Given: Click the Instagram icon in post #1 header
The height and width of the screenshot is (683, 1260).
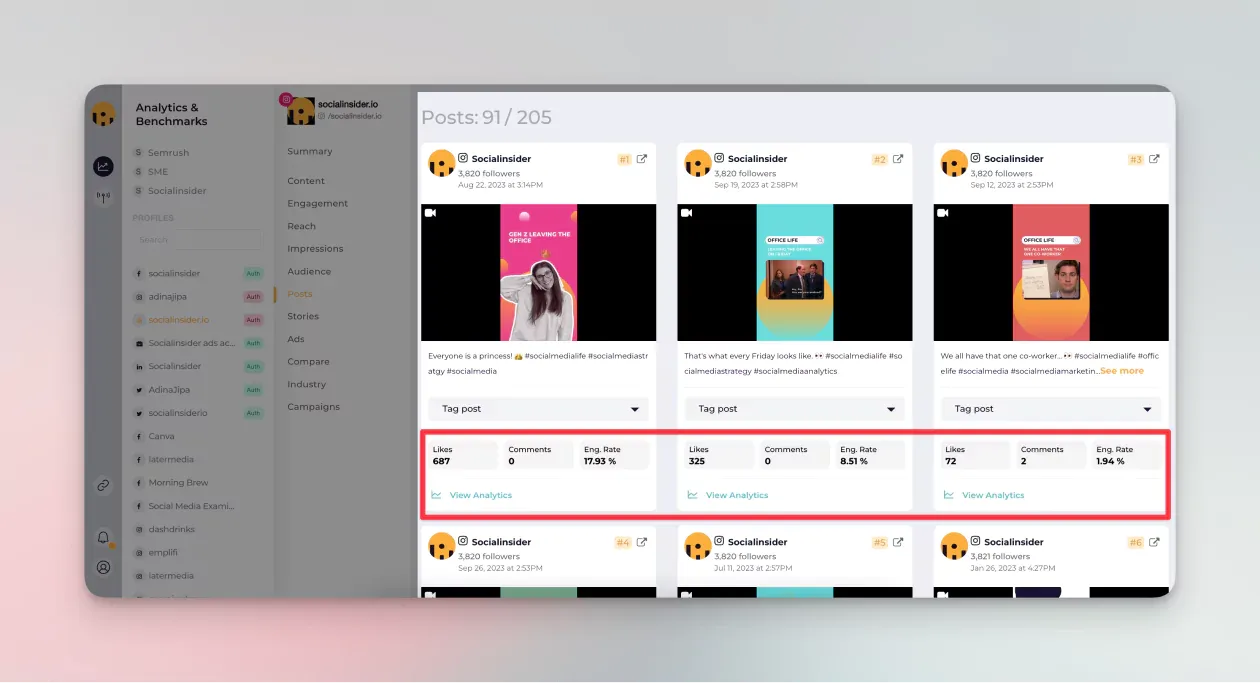Looking at the screenshot, I should pyautogui.click(x=463, y=158).
